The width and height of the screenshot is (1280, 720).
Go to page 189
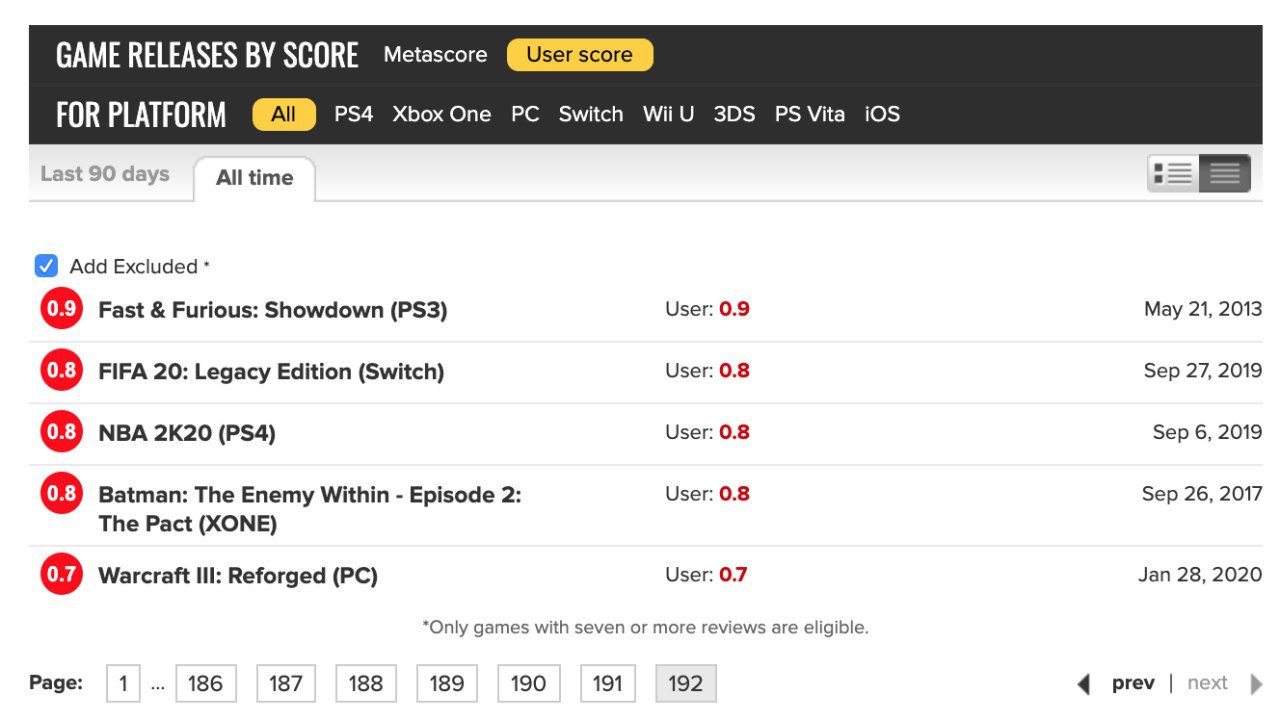447,684
